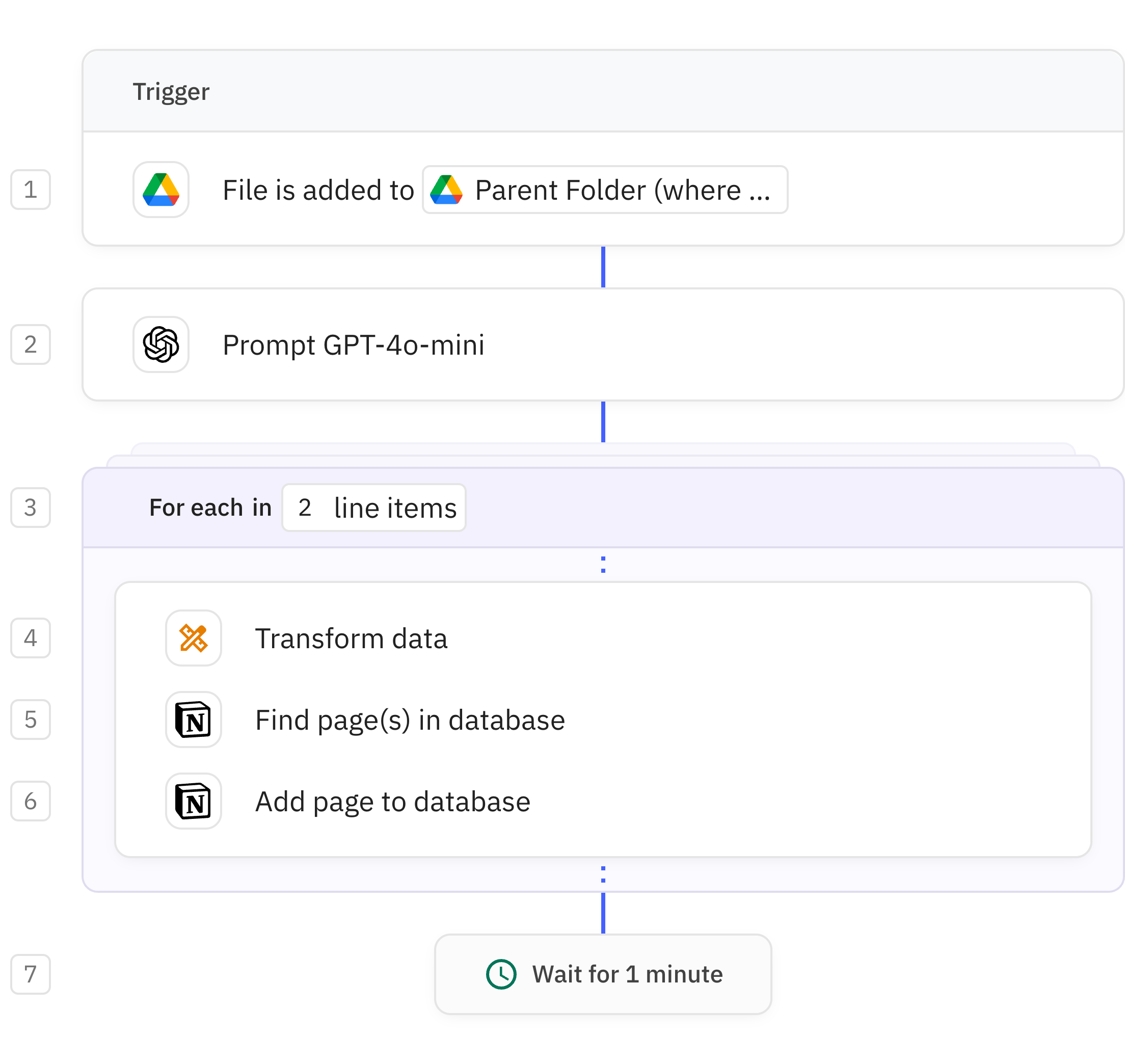Screen dimensions: 1125x1064
Task: Click the Drive icon inside the Parent Folder token
Action: coord(448,191)
